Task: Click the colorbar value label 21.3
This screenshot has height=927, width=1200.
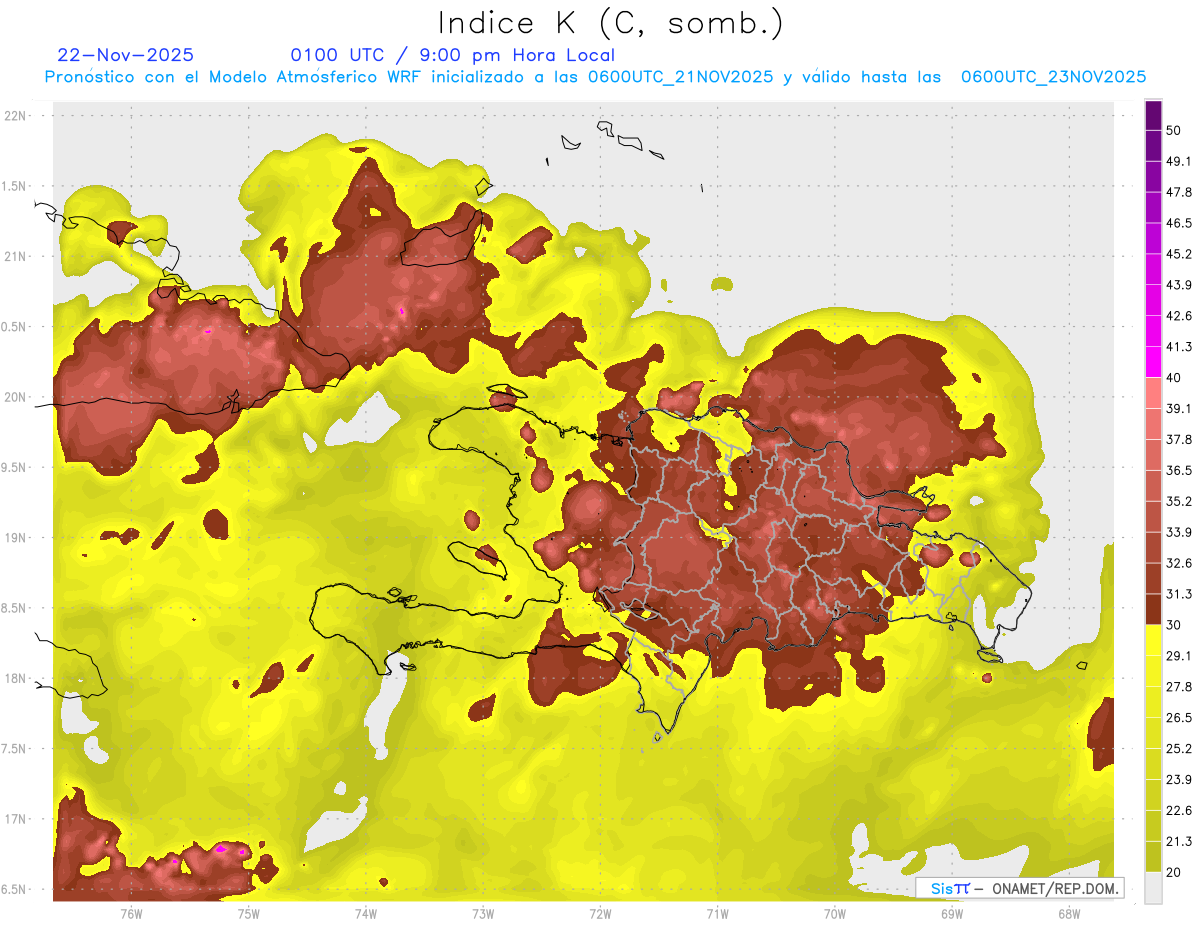Action: pos(1179,841)
